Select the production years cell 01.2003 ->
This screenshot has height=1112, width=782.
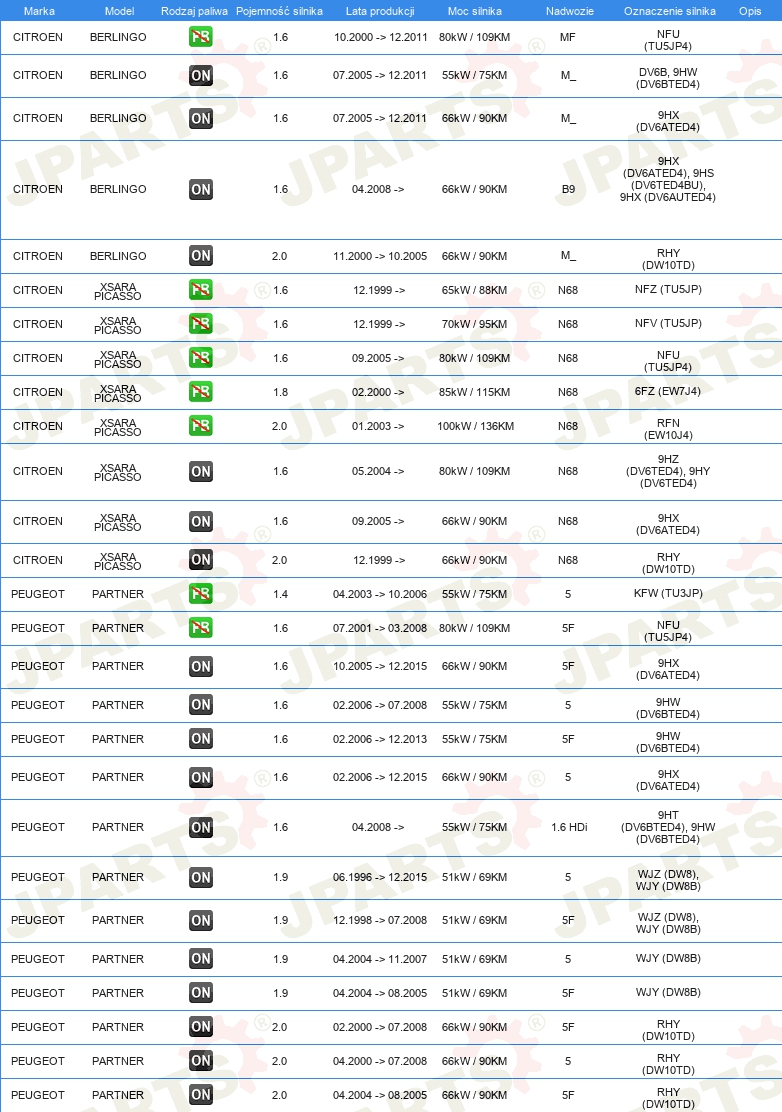pos(378,426)
